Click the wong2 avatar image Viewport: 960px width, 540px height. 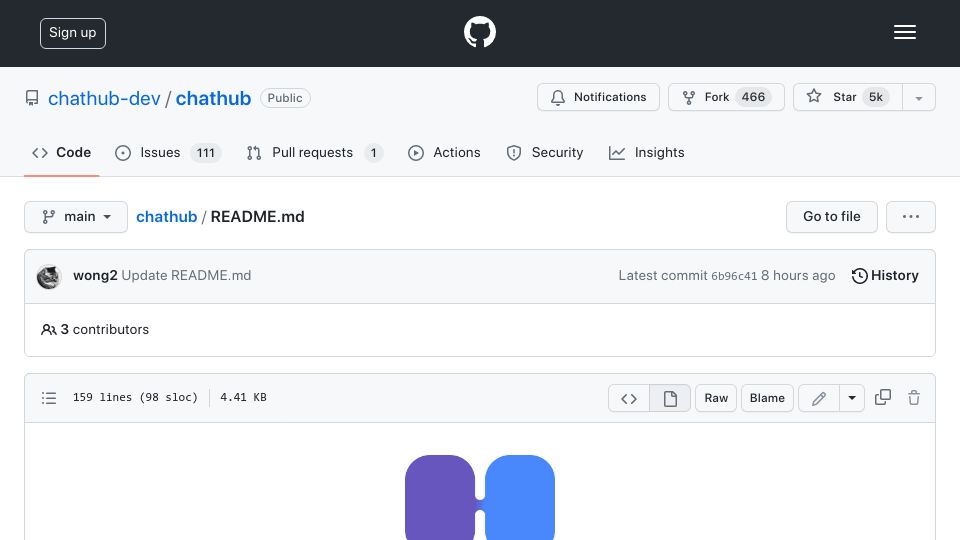pos(49,277)
